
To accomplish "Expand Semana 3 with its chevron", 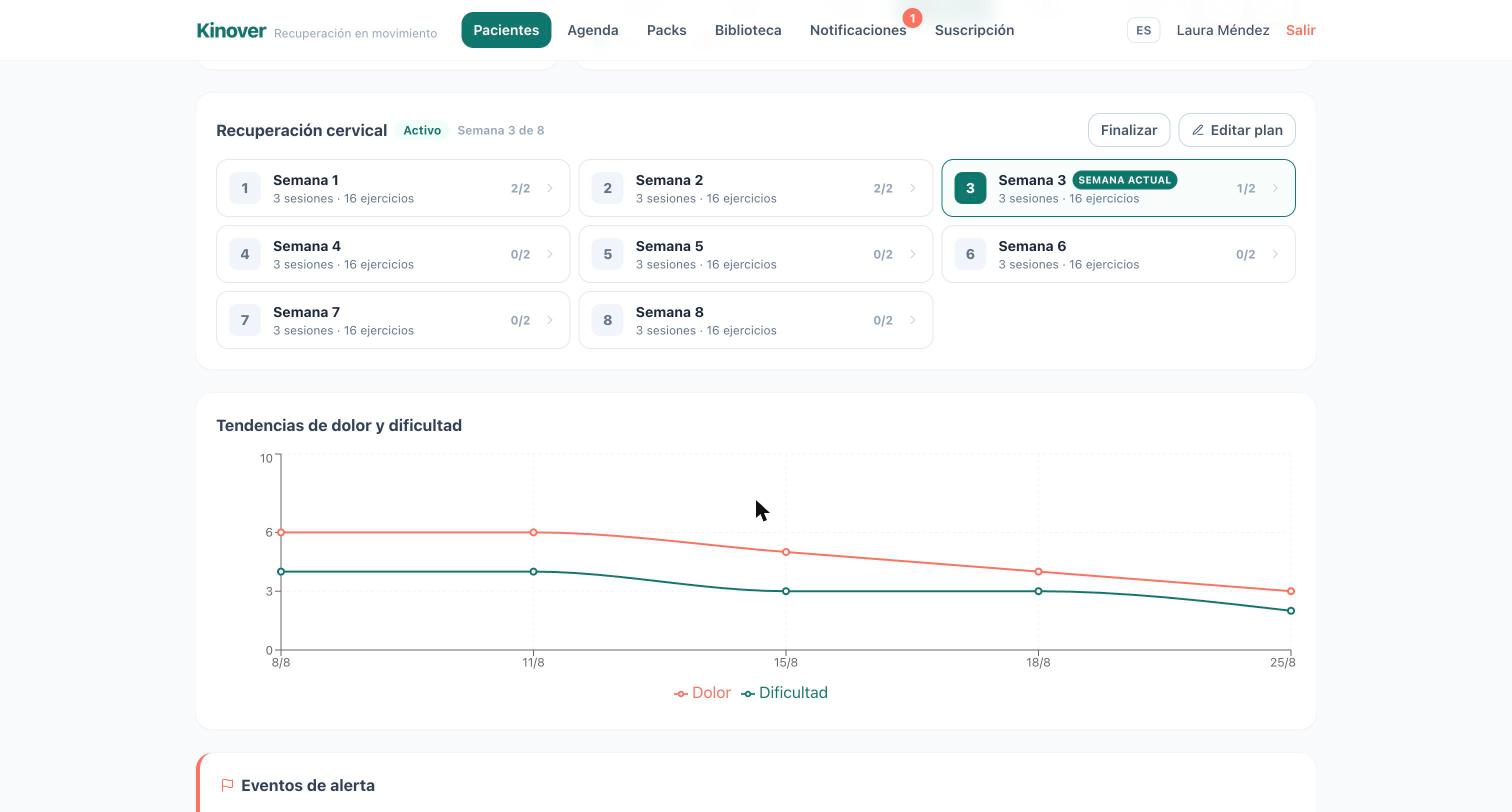I will tap(1275, 188).
